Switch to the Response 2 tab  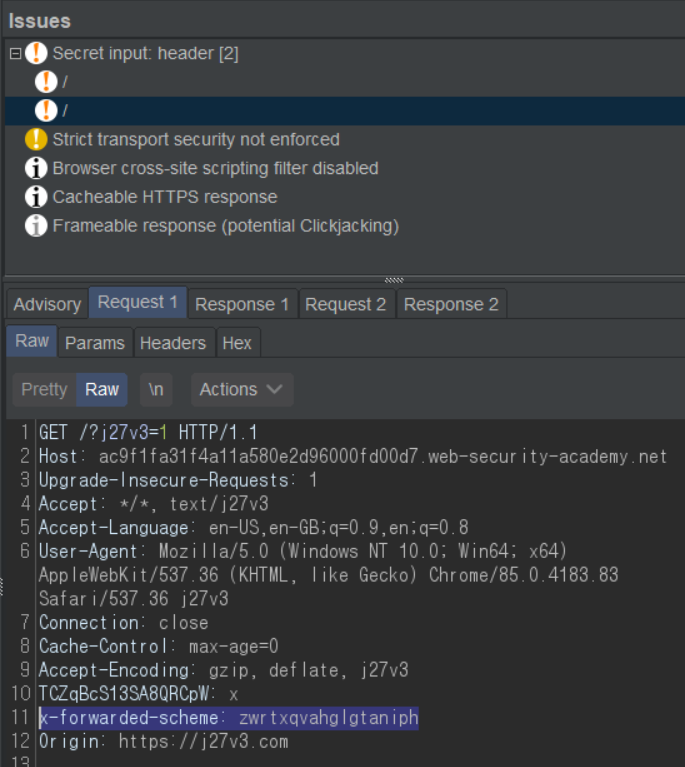click(x=451, y=304)
